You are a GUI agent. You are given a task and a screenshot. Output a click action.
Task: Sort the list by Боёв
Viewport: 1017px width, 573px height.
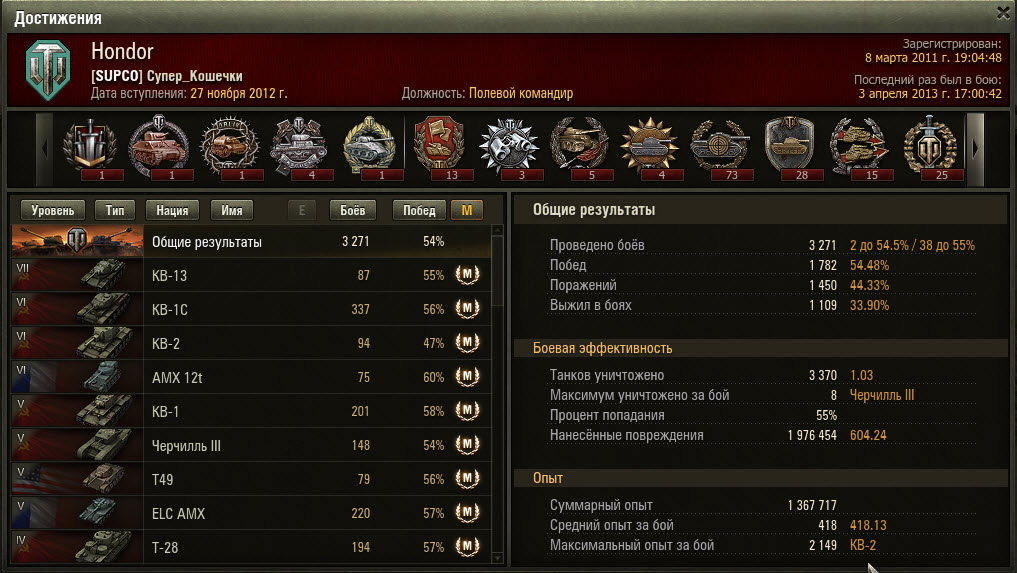click(x=352, y=210)
